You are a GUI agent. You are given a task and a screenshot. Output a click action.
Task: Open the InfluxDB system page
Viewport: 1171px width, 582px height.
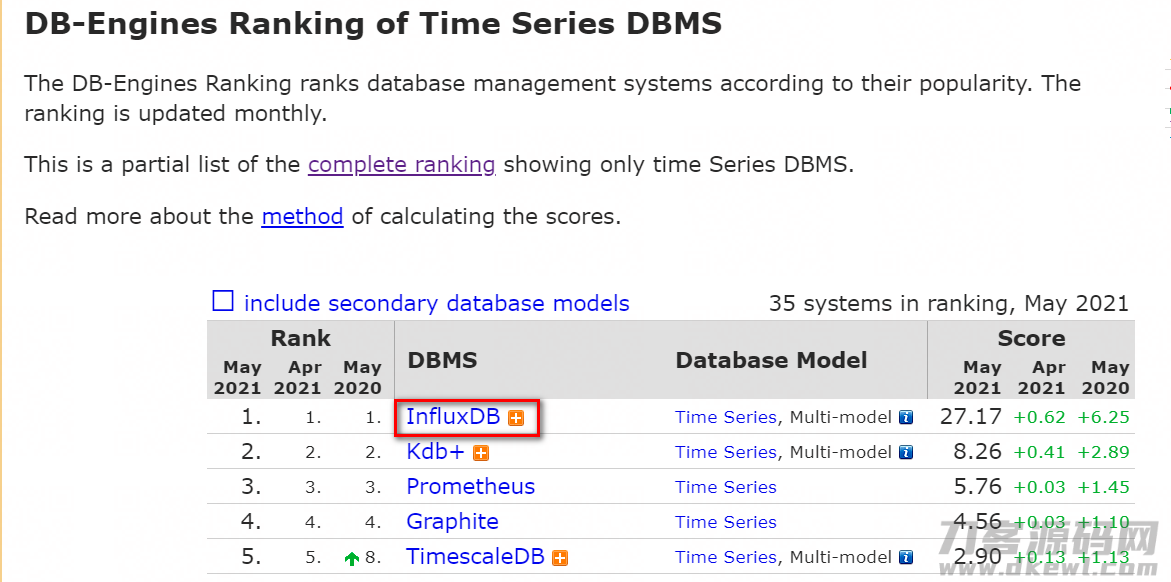453,416
